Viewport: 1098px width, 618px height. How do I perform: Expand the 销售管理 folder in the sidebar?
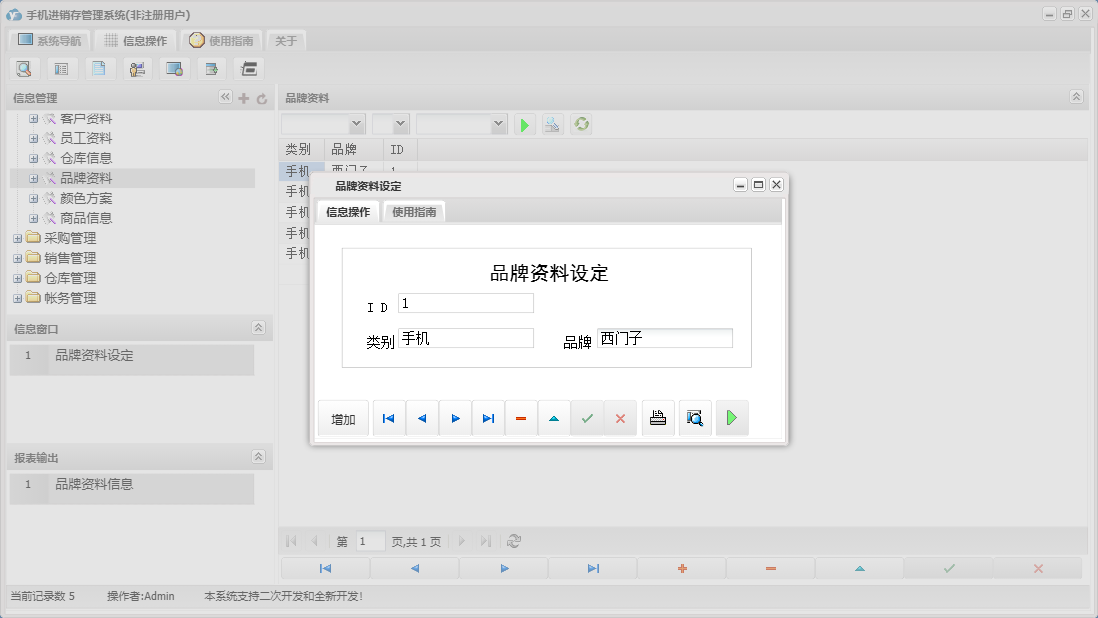[x=16, y=258]
